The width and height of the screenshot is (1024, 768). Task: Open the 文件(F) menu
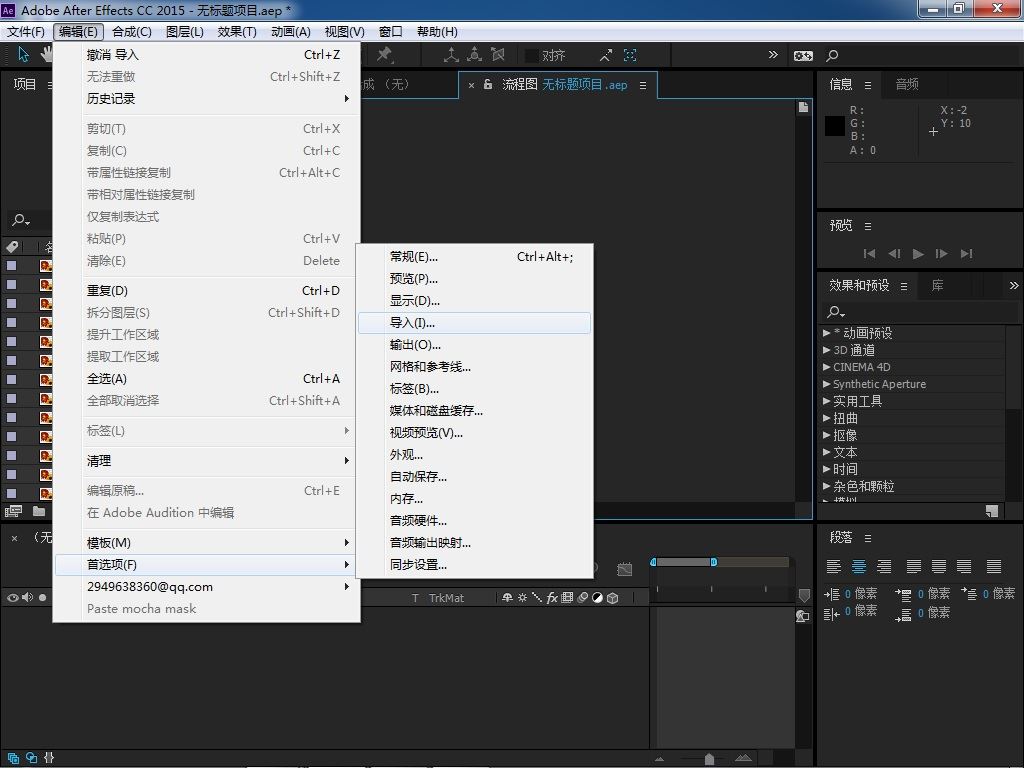25,31
